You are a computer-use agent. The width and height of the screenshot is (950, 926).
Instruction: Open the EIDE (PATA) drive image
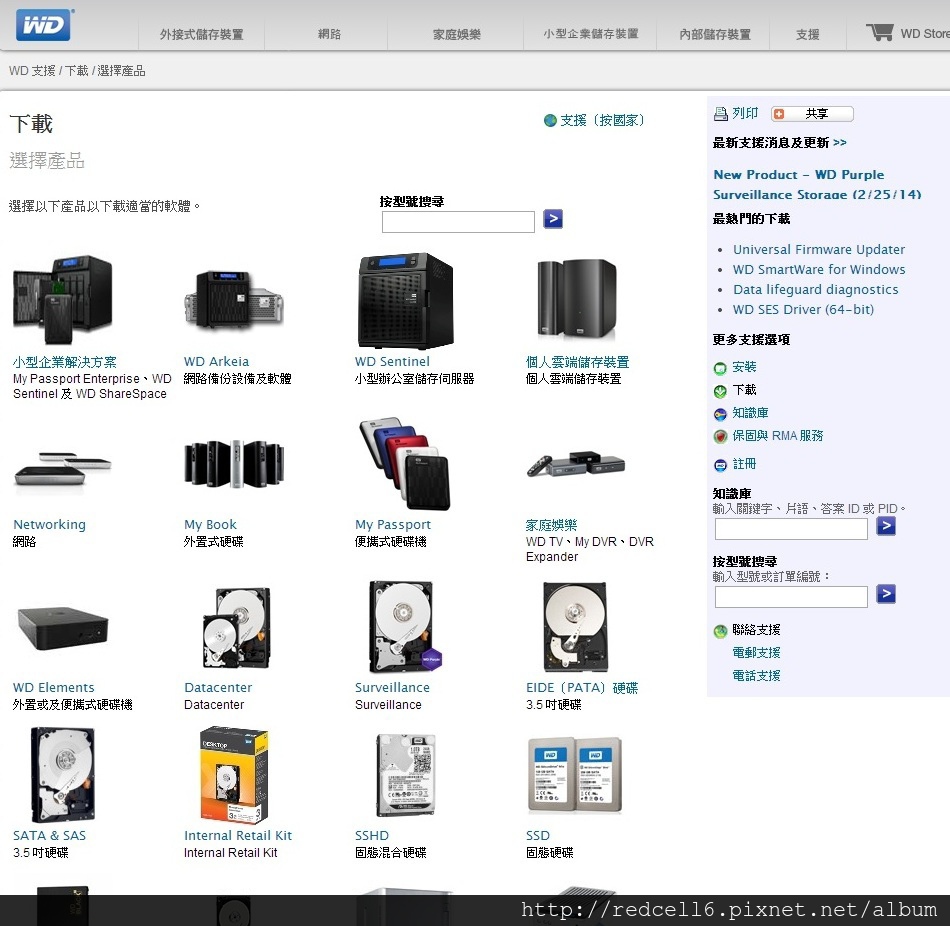[x=576, y=627]
